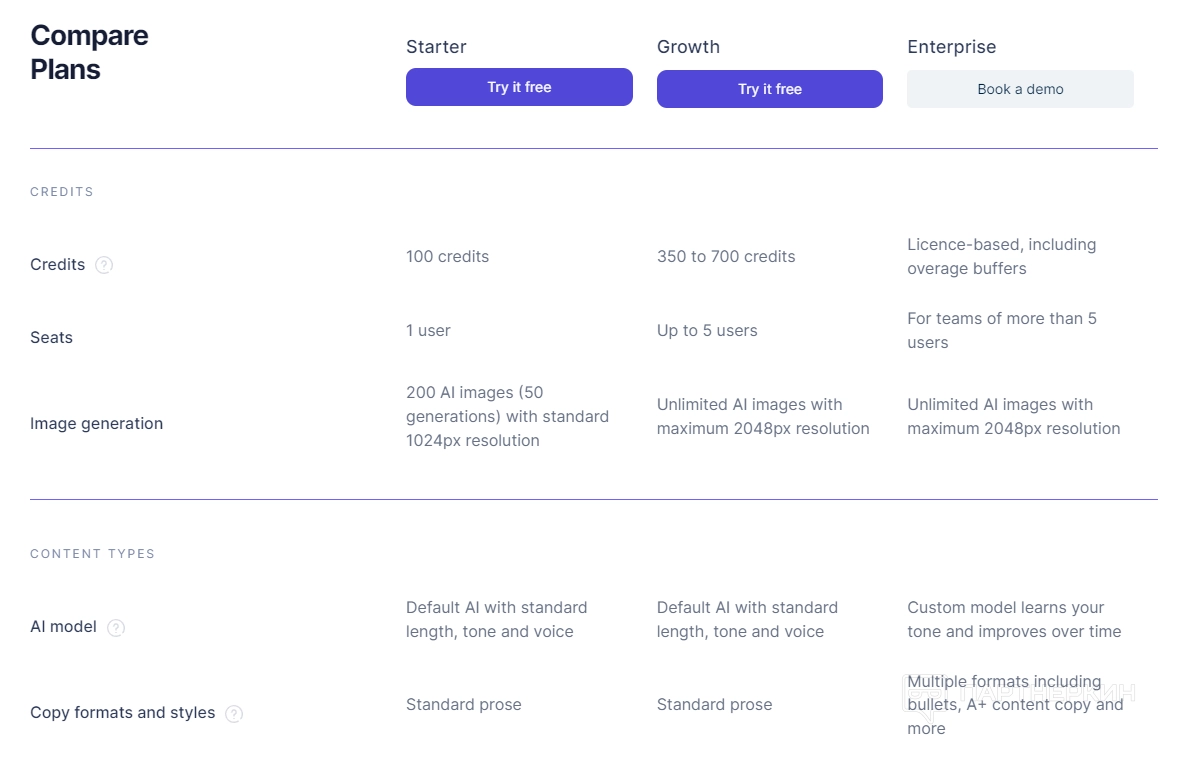Select the Growth plan heading

tap(688, 47)
